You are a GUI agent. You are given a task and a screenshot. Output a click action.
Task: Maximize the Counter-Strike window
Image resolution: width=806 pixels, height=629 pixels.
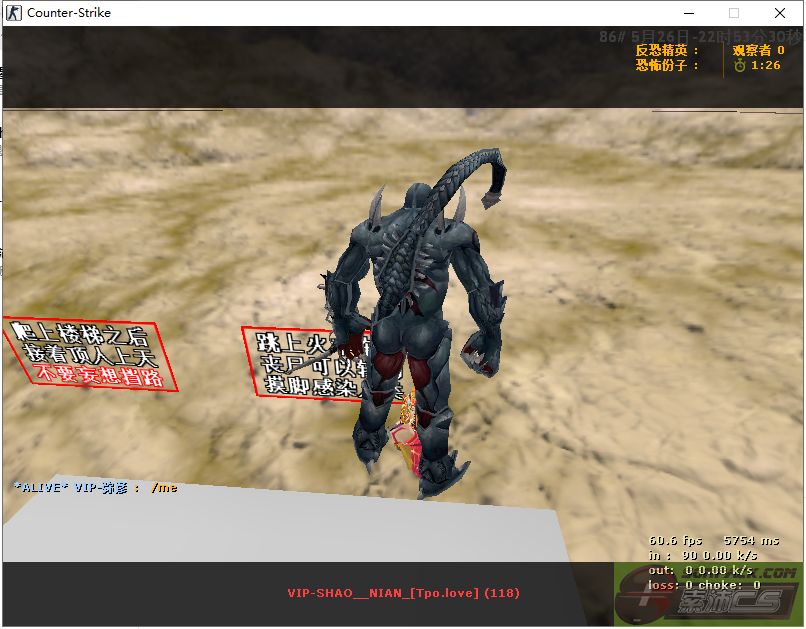point(734,13)
